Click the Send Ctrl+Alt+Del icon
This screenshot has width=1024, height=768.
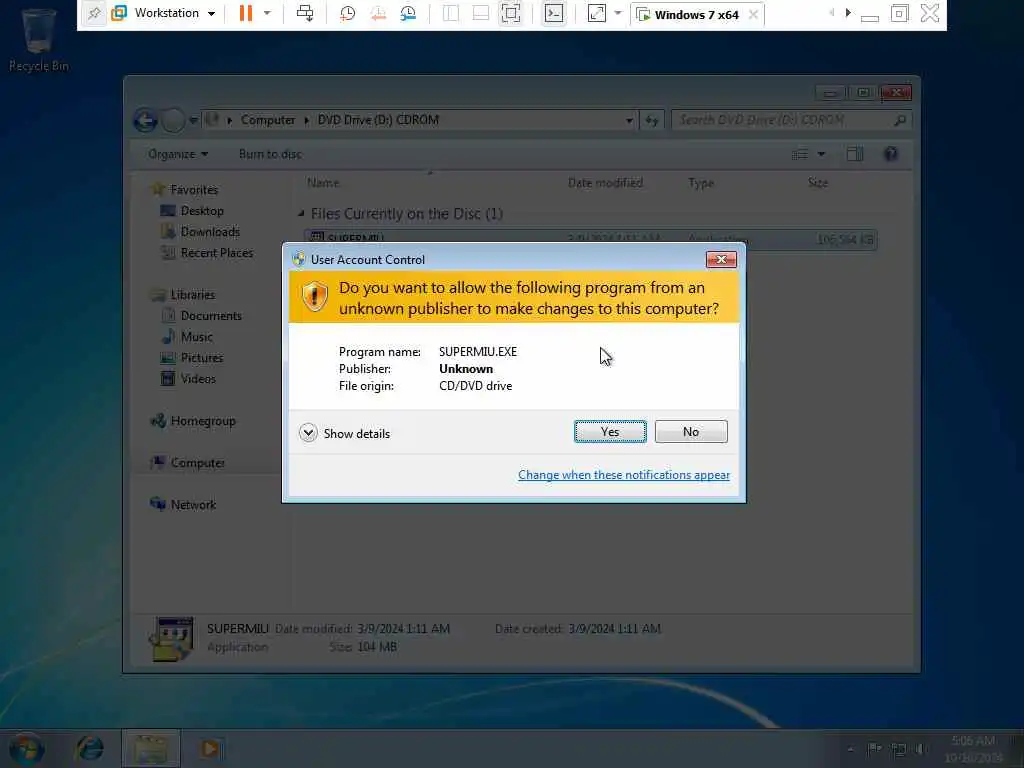pos(305,14)
